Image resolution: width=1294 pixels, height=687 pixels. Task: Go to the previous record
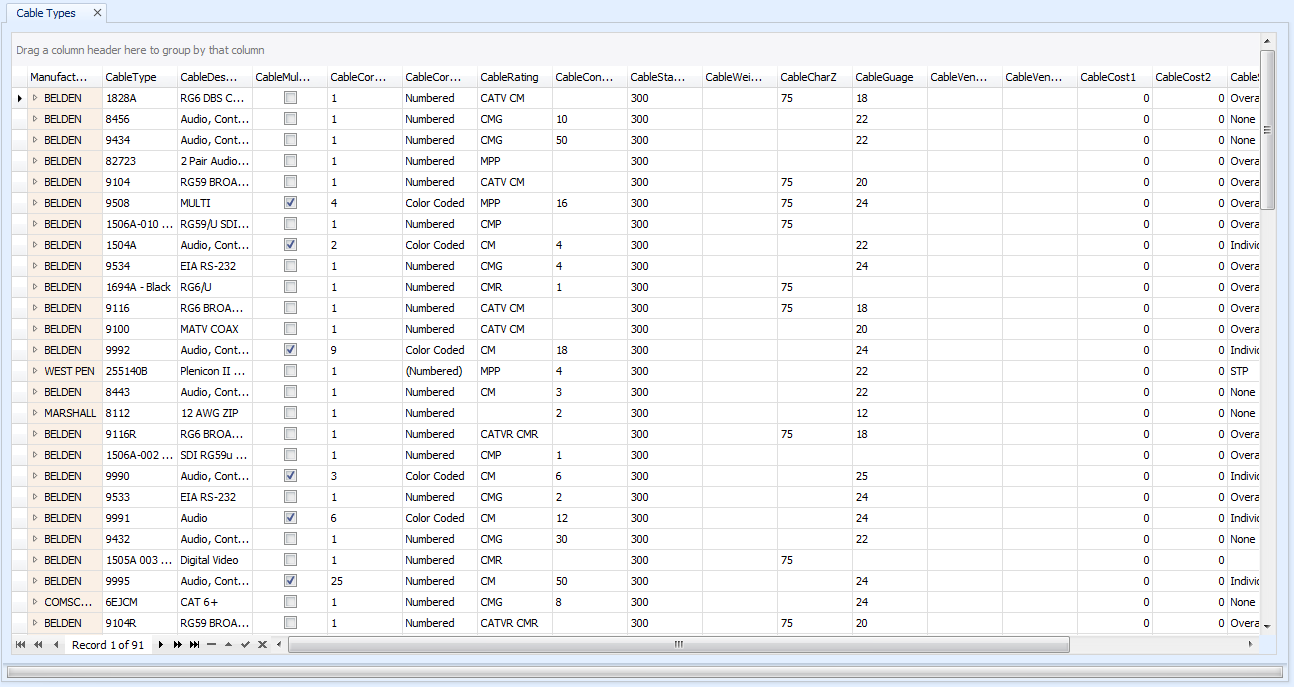[x=56, y=645]
